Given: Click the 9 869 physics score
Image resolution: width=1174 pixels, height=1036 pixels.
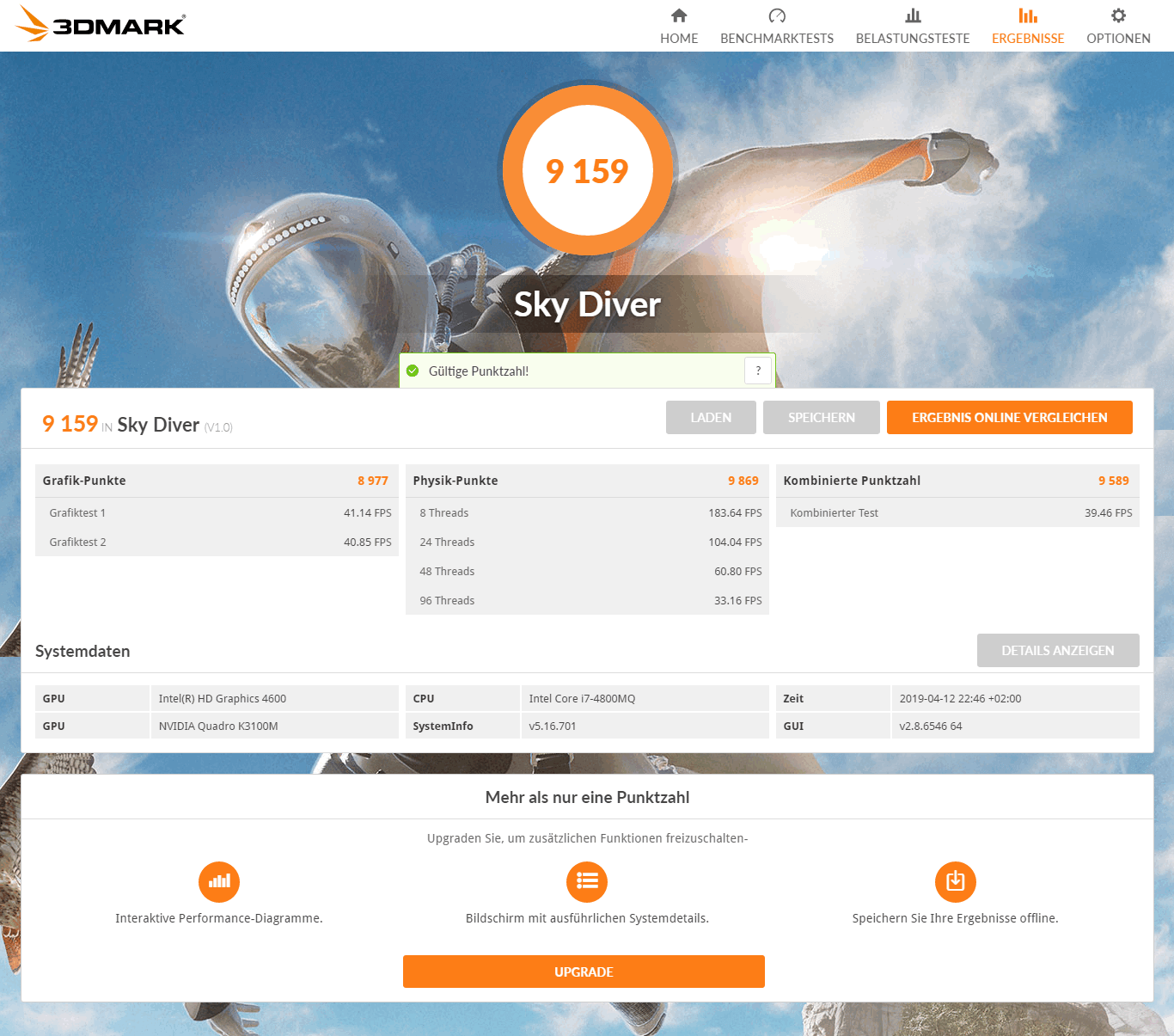Looking at the screenshot, I should [743, 481].
